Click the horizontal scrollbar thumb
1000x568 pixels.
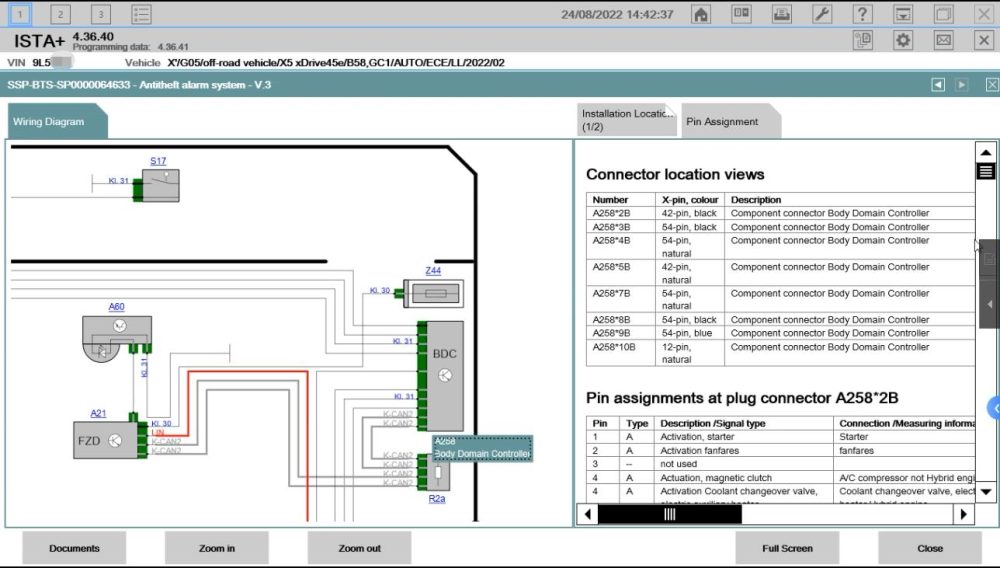click(670, 514)
